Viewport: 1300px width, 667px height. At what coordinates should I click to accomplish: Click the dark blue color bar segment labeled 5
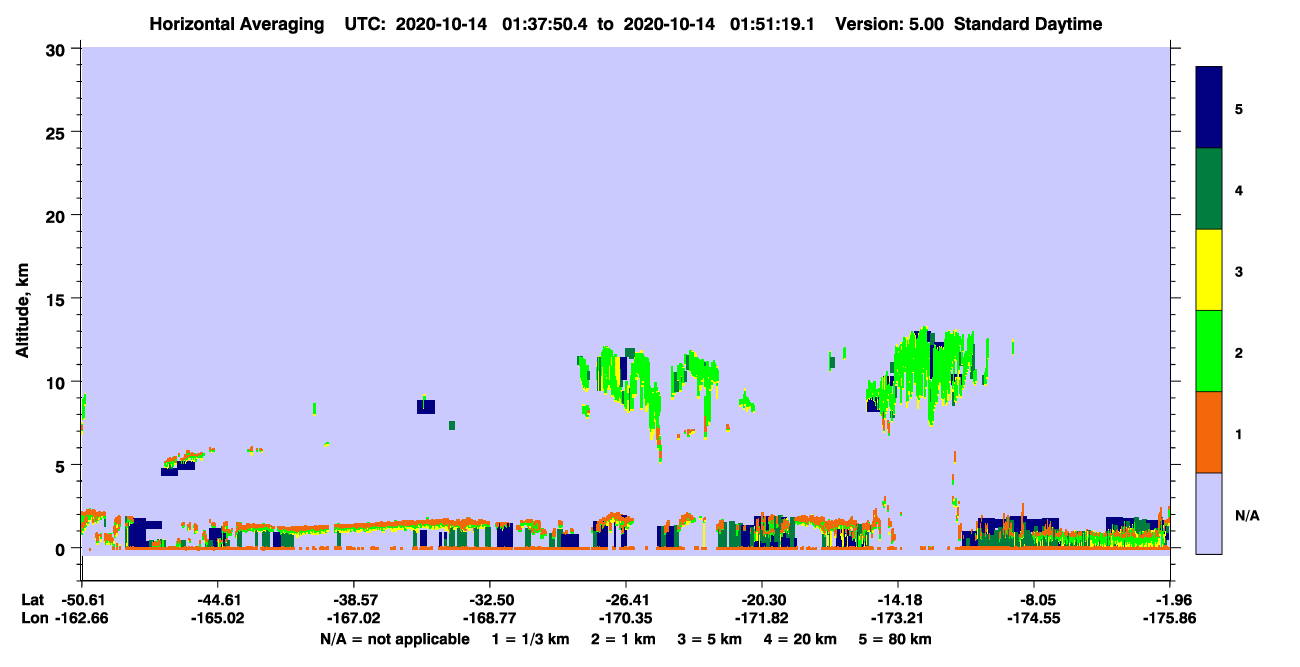[x=1209, y=107]
